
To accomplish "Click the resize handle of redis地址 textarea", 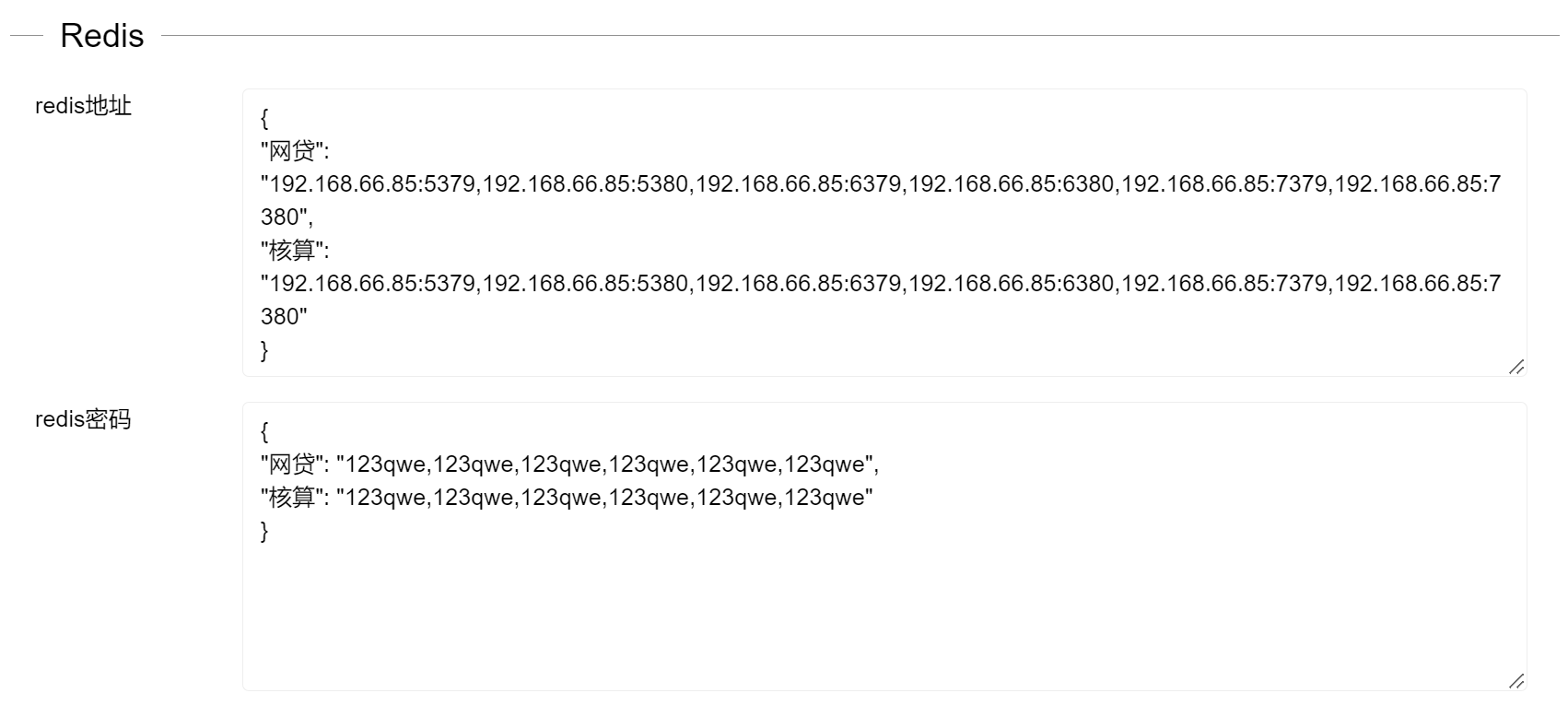I will 1516,367.
